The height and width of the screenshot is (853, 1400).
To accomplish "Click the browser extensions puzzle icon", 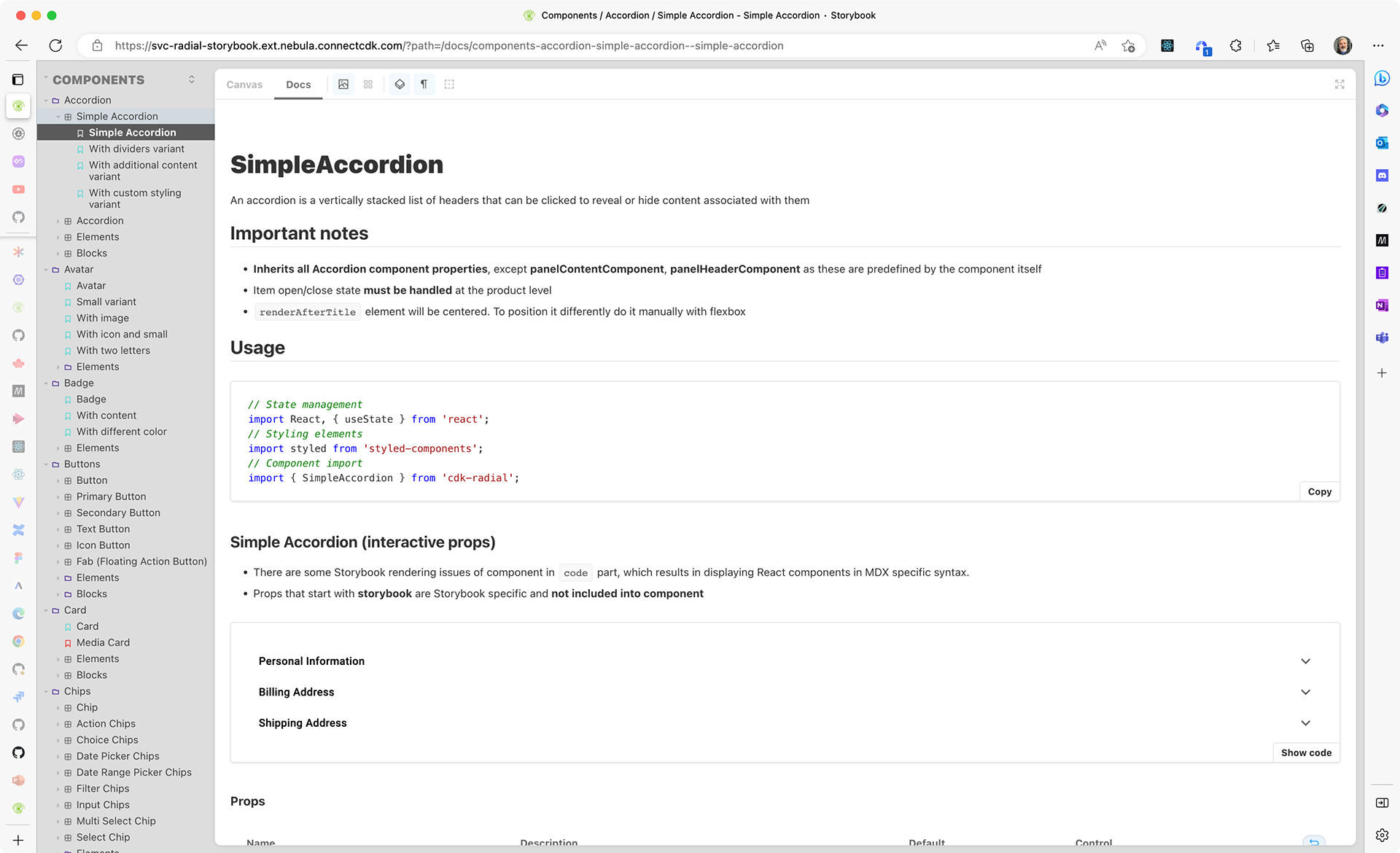I will coord(1236,45).
